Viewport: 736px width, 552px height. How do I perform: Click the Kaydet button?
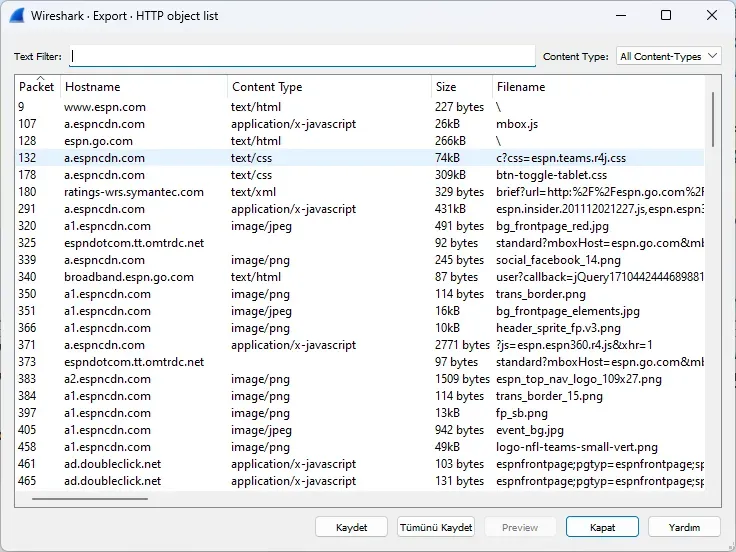[352, 527]
